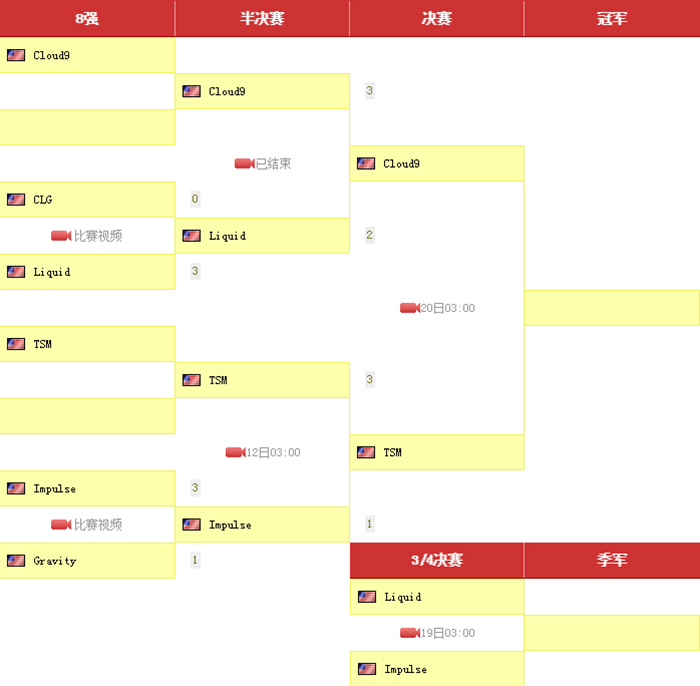This screenshot has width=700, height=686.
Task: Click the empty third-place slot under 季军
Action: [x=612, y=633]
